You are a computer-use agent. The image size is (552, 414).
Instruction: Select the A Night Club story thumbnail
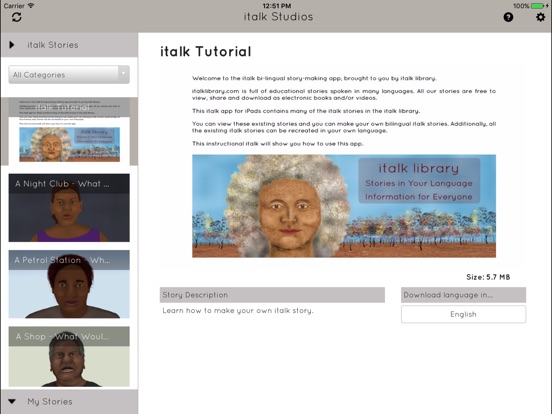pyautogui.click(x=69, y=208)
